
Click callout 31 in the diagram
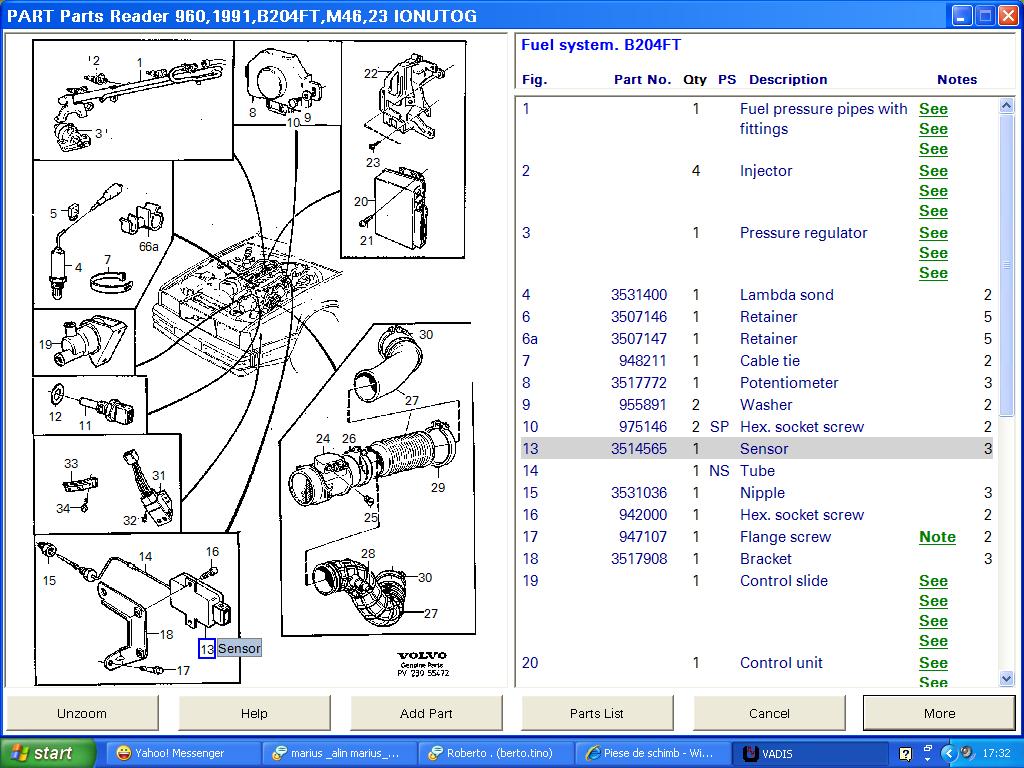(159, 475)
